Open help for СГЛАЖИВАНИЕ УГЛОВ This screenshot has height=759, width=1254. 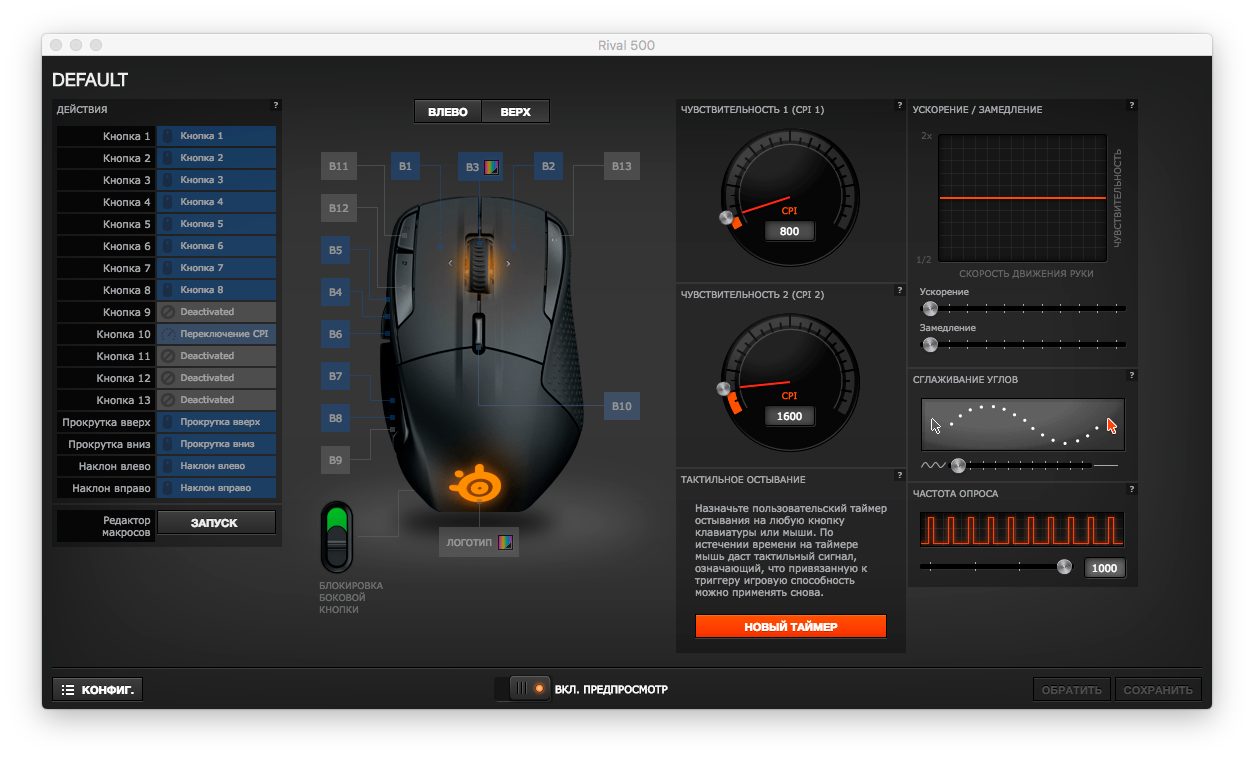pyautogui.click(x=1132, y=375)
